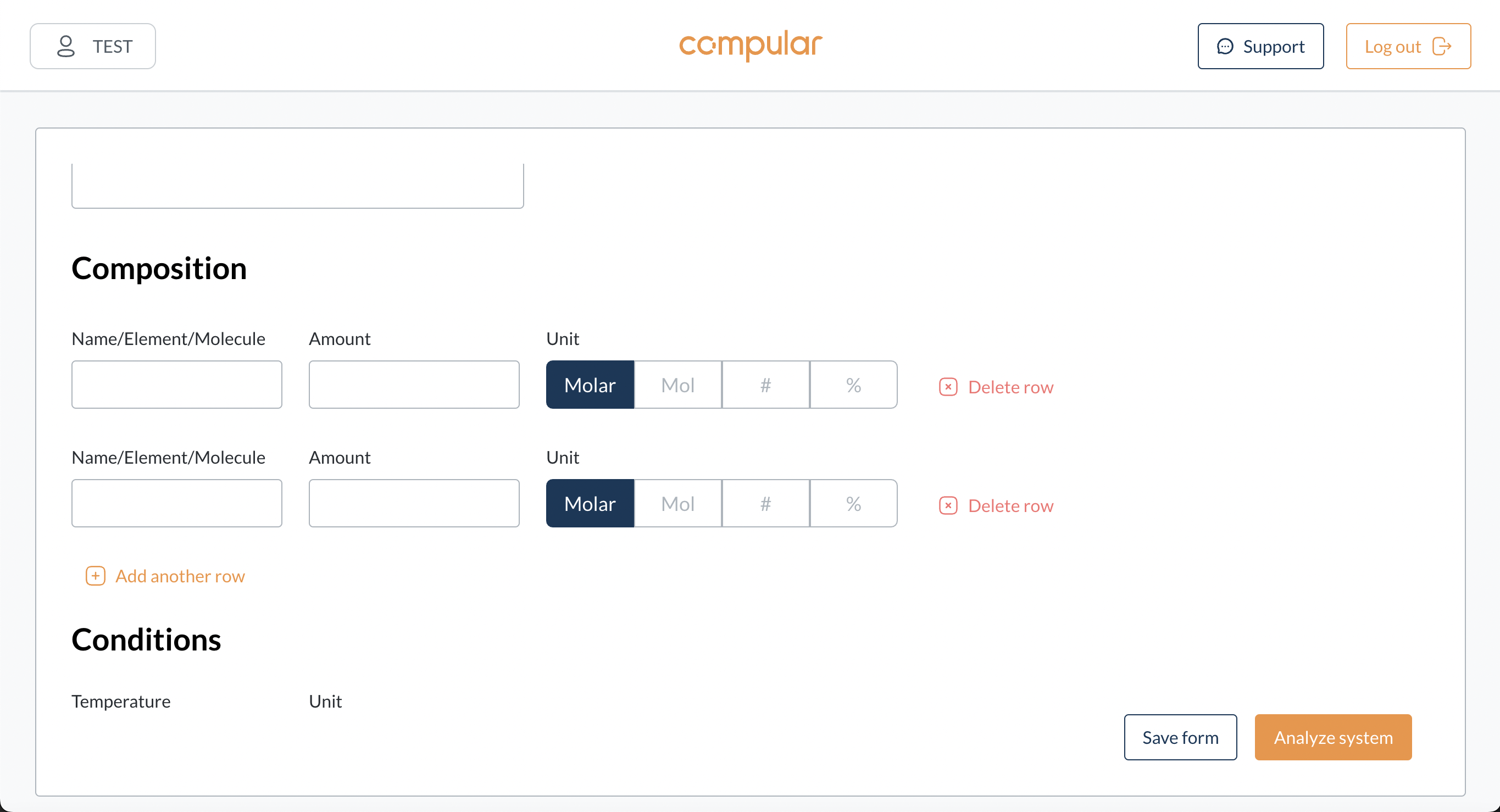The height and width of the screenshot is (812, 1500).
Task: Focus the first row Amount field
Action: coord(414,385)
